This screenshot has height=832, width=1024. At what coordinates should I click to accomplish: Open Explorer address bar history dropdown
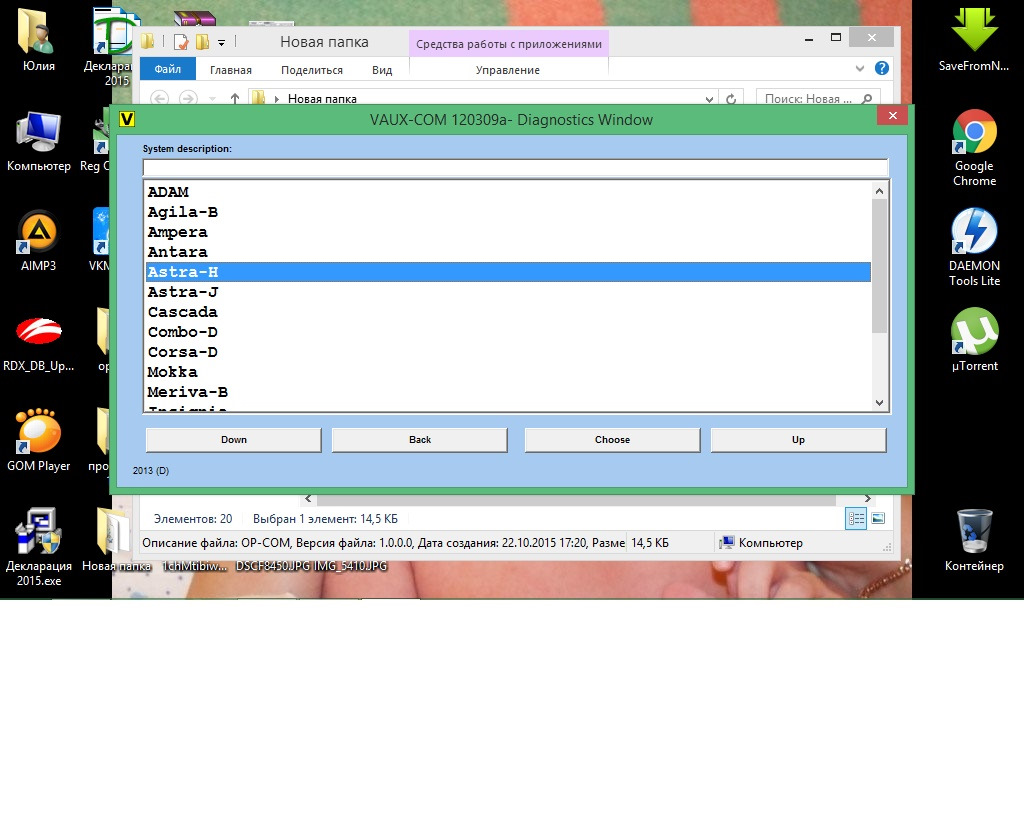click(x=709, y=99)
